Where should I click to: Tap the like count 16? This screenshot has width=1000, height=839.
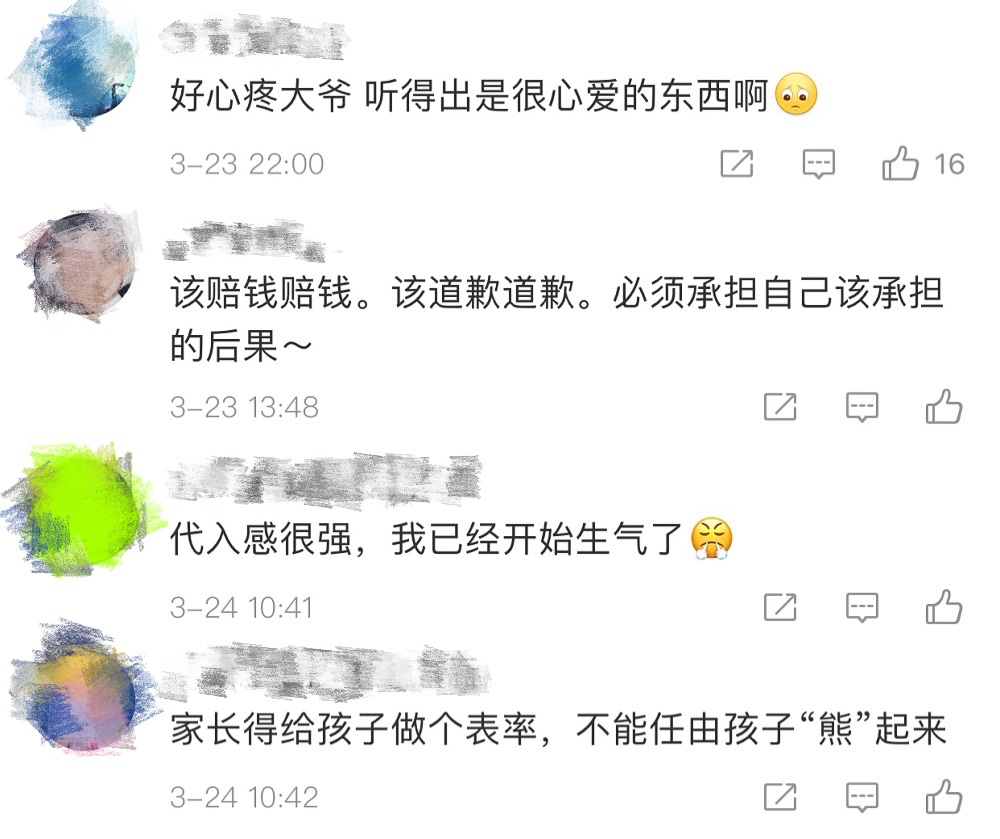coord(950,164)
